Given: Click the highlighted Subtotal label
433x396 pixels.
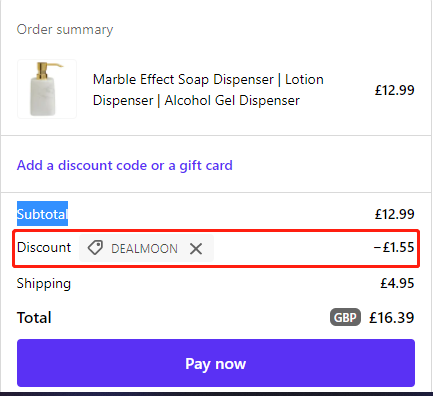Looking at the screenshot, I should (x=42, y=214).
